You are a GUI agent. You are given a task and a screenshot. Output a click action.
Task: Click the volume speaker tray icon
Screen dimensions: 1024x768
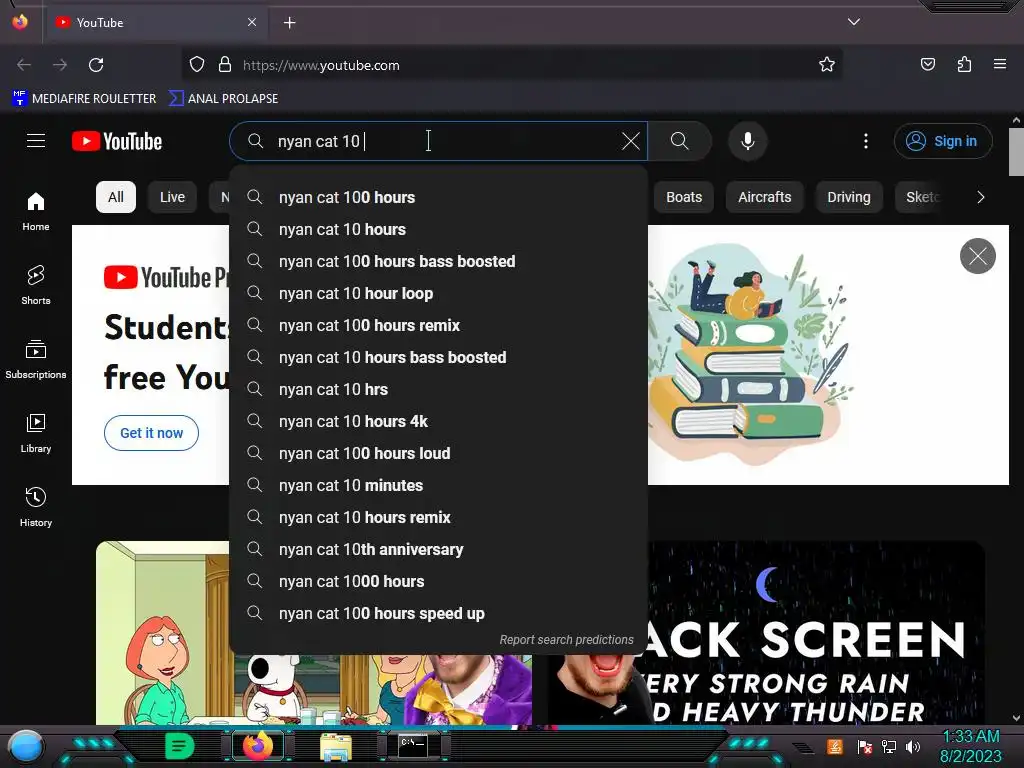pyautogui.click(x=913, y=746)
